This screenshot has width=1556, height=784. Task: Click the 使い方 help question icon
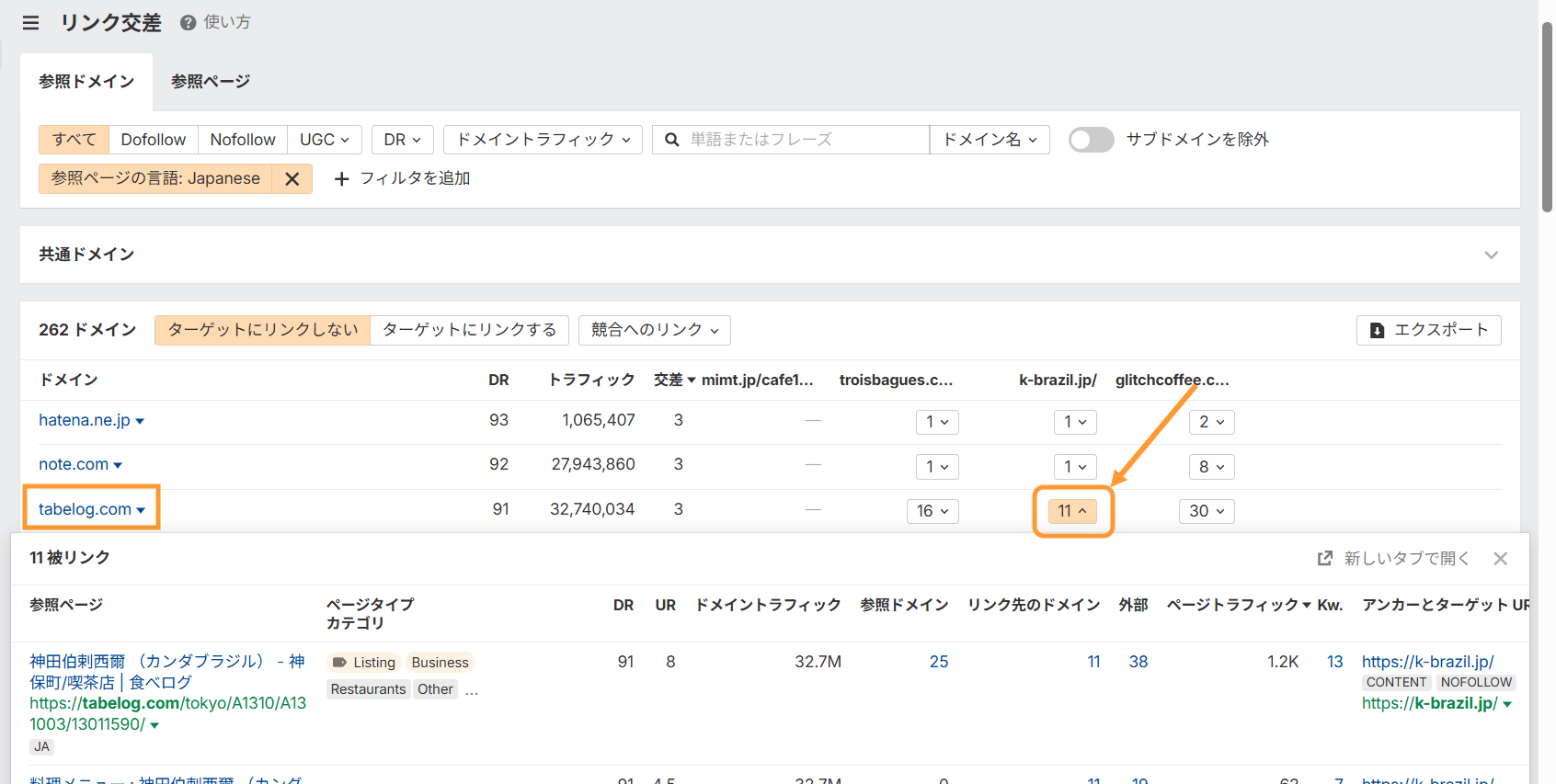pos(189,23)
